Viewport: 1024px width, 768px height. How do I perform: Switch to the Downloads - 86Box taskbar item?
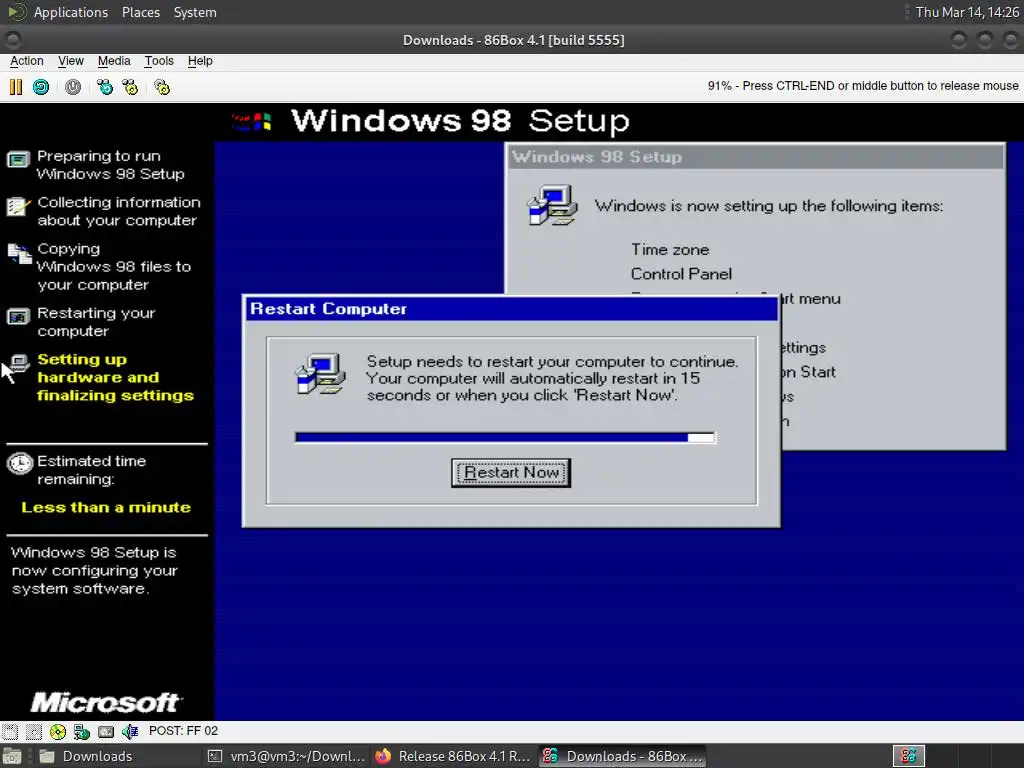point(622,756)
